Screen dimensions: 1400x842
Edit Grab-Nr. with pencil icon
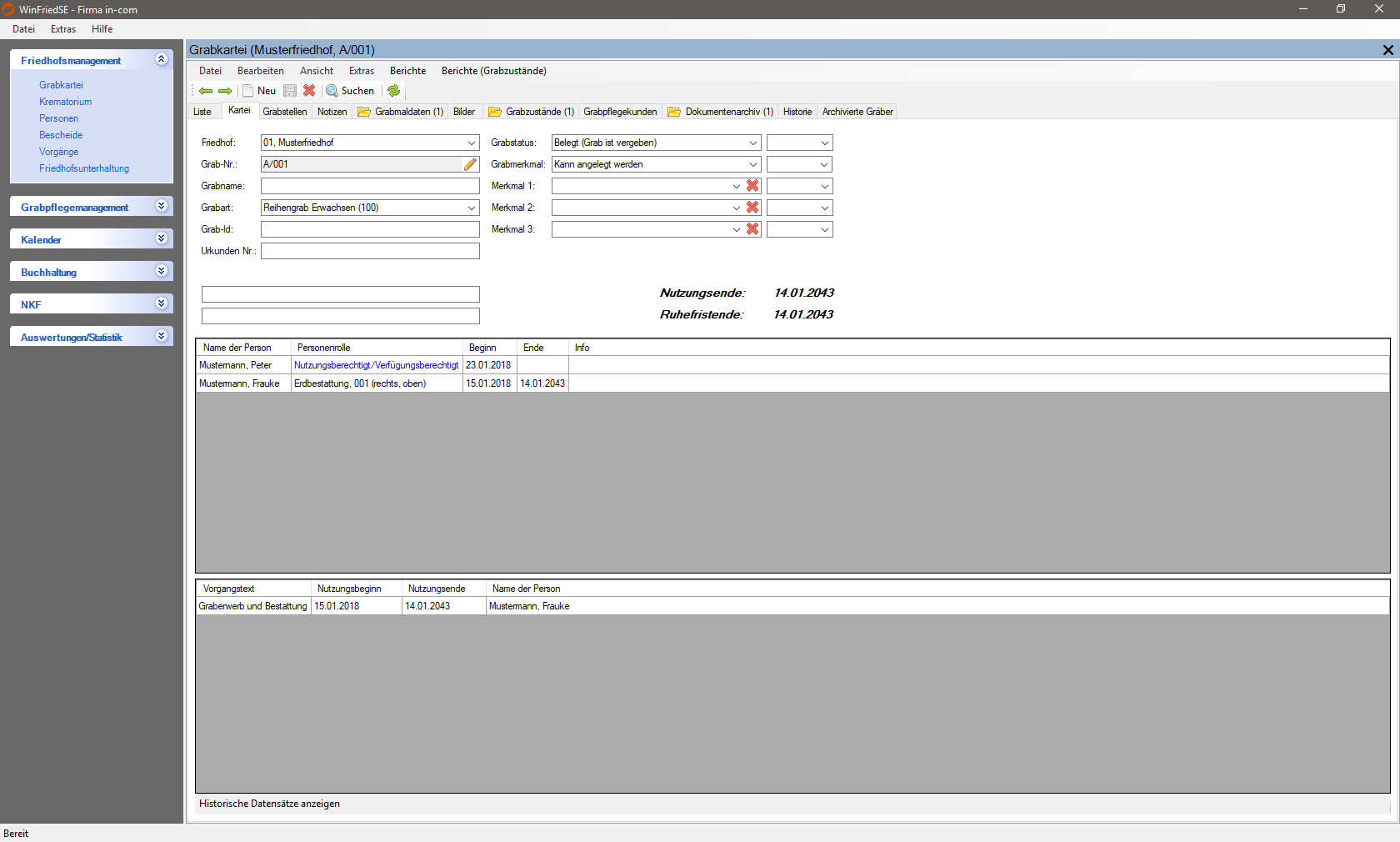[471, 164]
